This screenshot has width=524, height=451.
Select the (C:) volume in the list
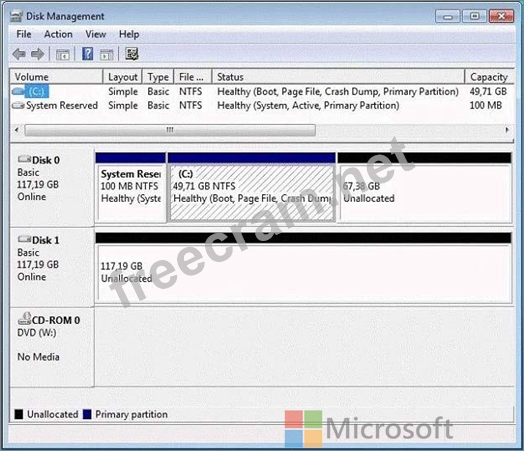coord(36,92)
